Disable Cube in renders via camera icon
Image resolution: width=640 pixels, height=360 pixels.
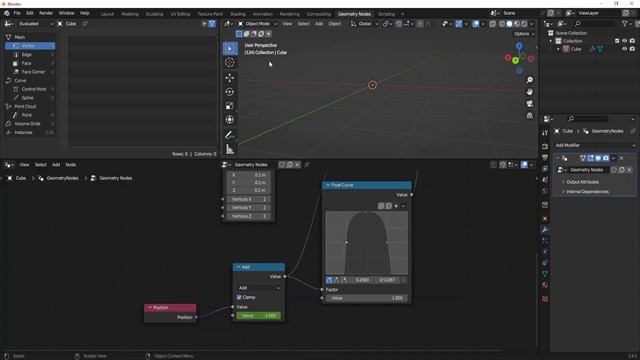tap(632, 49)
